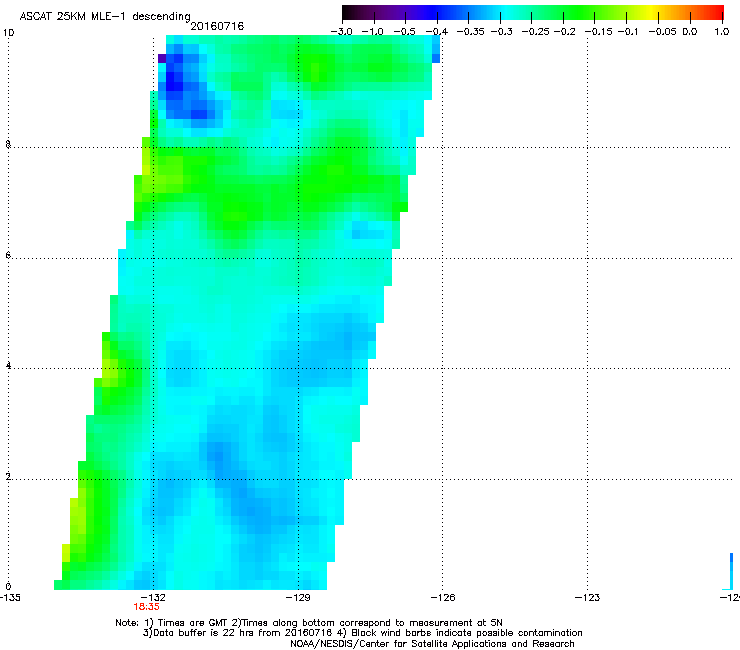This screenshot has height=650, width=740.
Task: Click the longitude axis label -132
Action: 154,598
